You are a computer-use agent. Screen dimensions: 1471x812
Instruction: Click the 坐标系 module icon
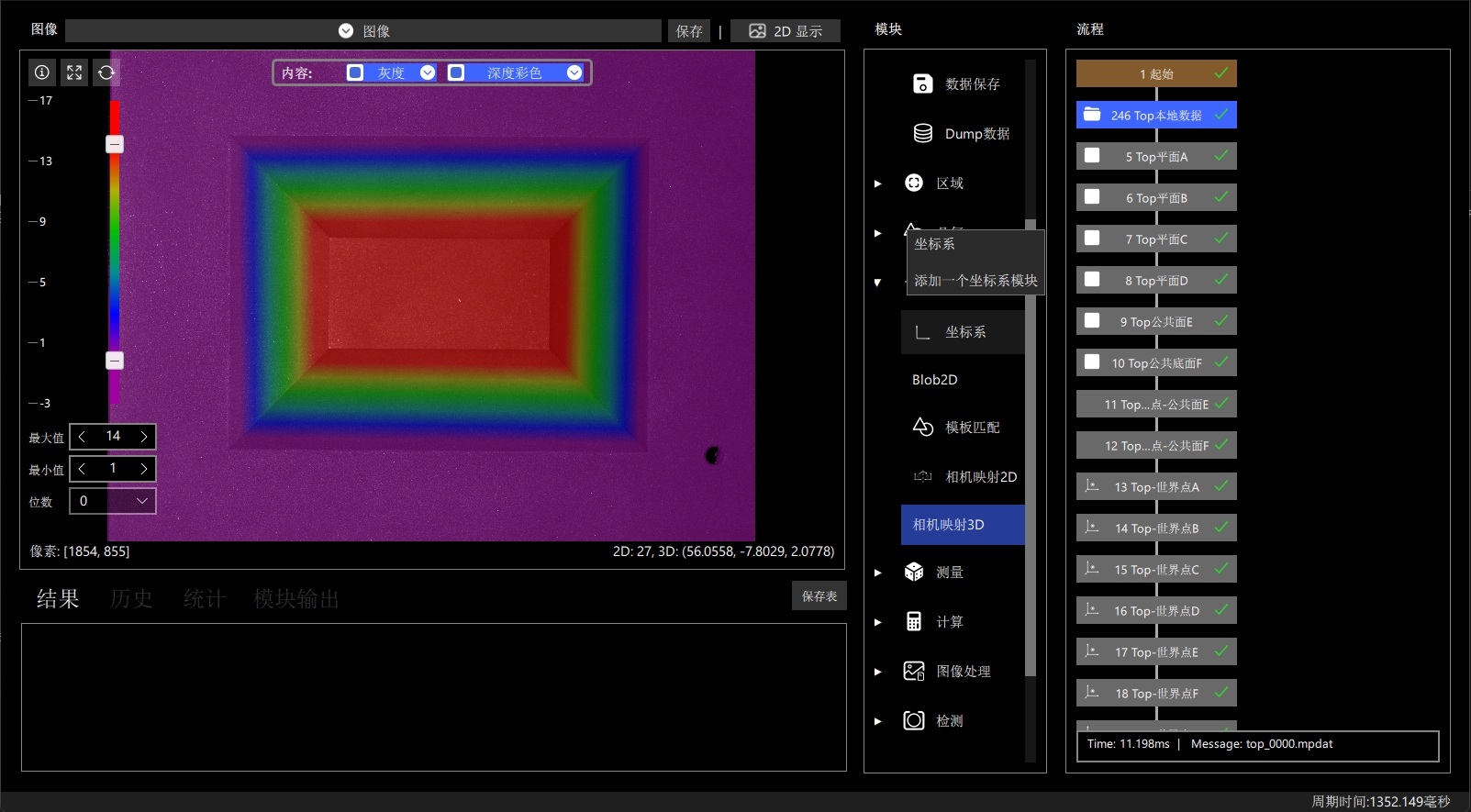click(x=923, y=332)
